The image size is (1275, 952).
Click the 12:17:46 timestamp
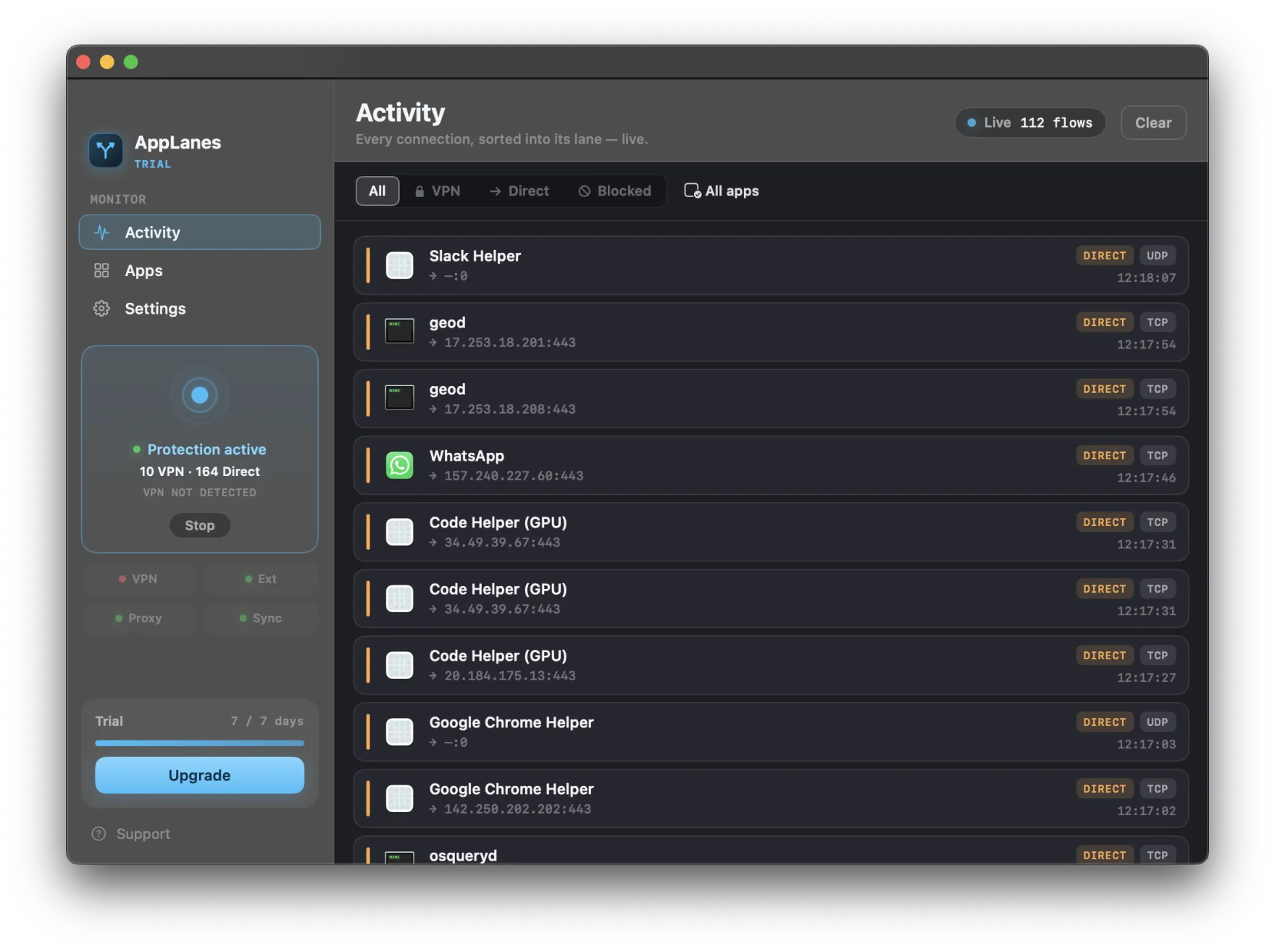1146,478
